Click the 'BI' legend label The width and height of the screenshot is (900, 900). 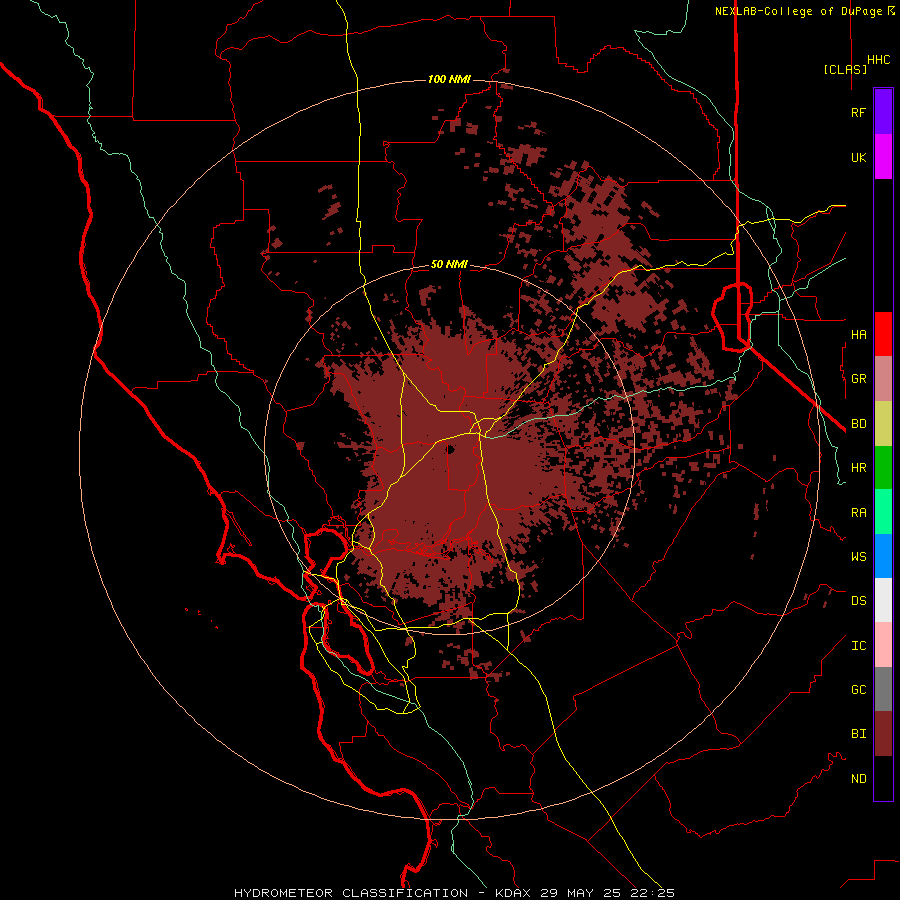(858, 734)
